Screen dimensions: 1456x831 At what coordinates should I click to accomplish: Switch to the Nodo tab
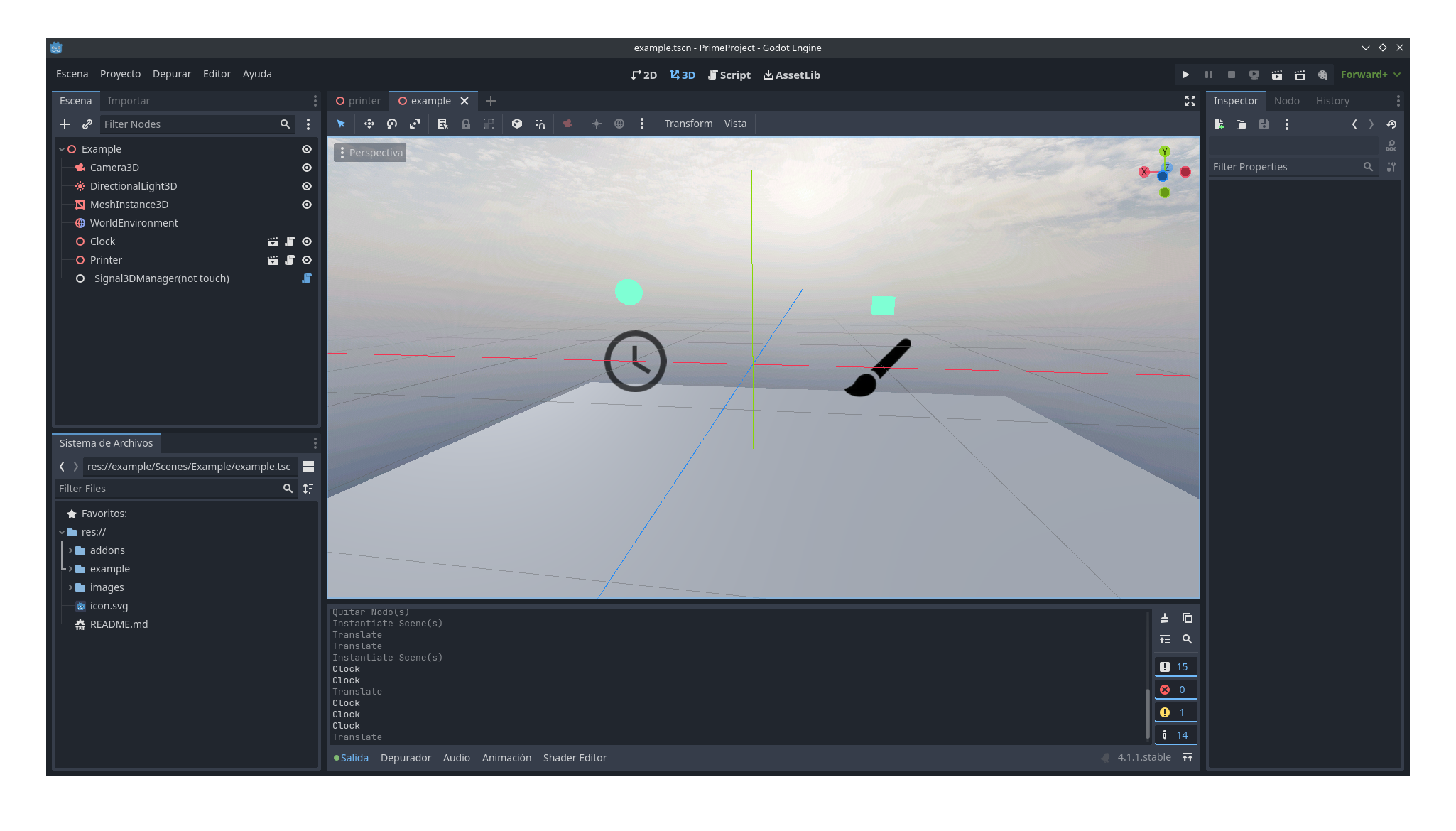(1286, 101)
